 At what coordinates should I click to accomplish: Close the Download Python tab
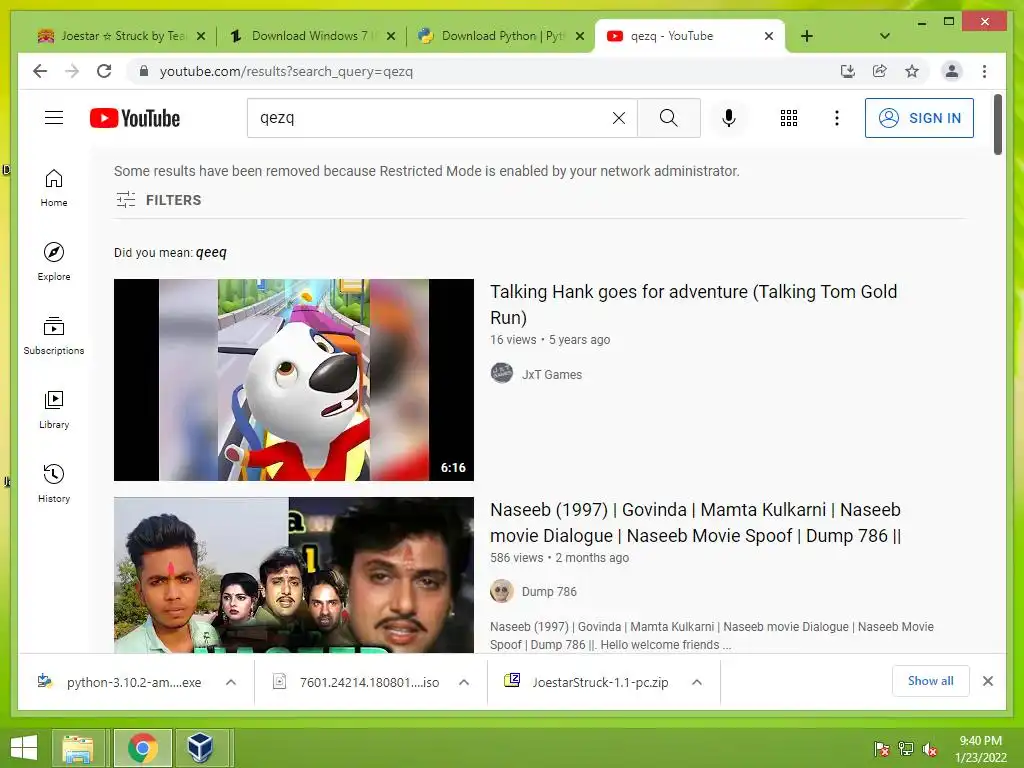(x=580, y=36)
